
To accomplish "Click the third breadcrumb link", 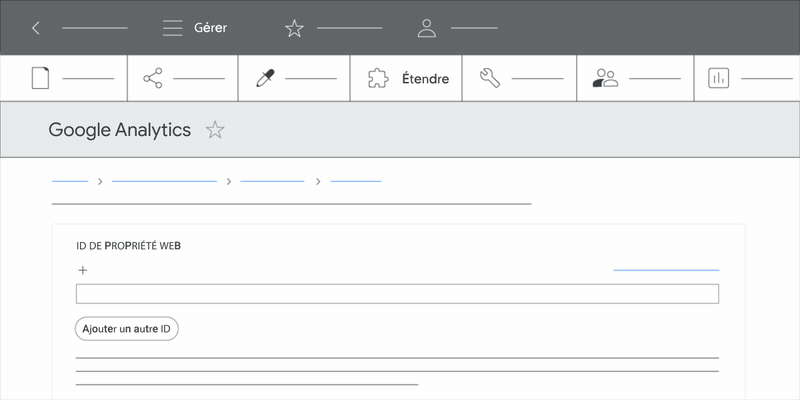I will coord(272,181).
